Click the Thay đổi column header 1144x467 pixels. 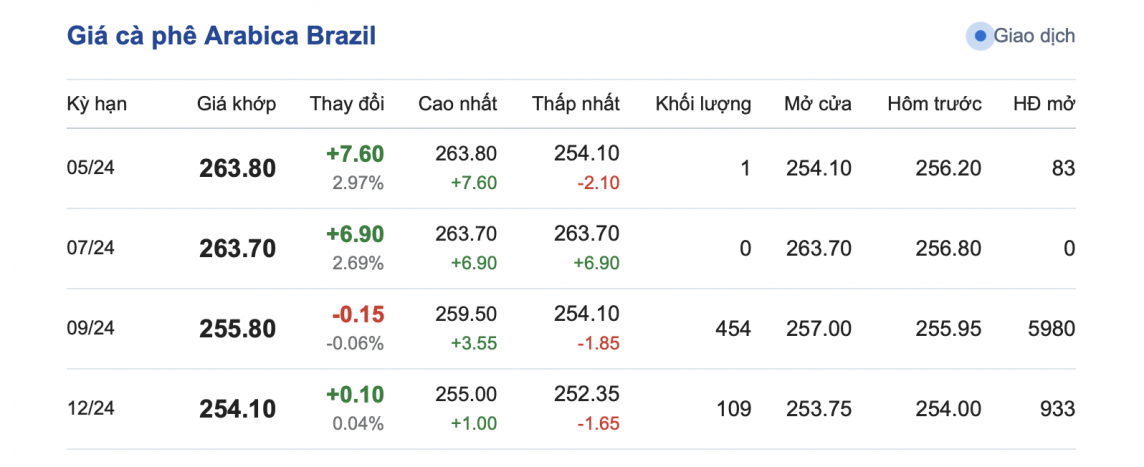[347, 104]
